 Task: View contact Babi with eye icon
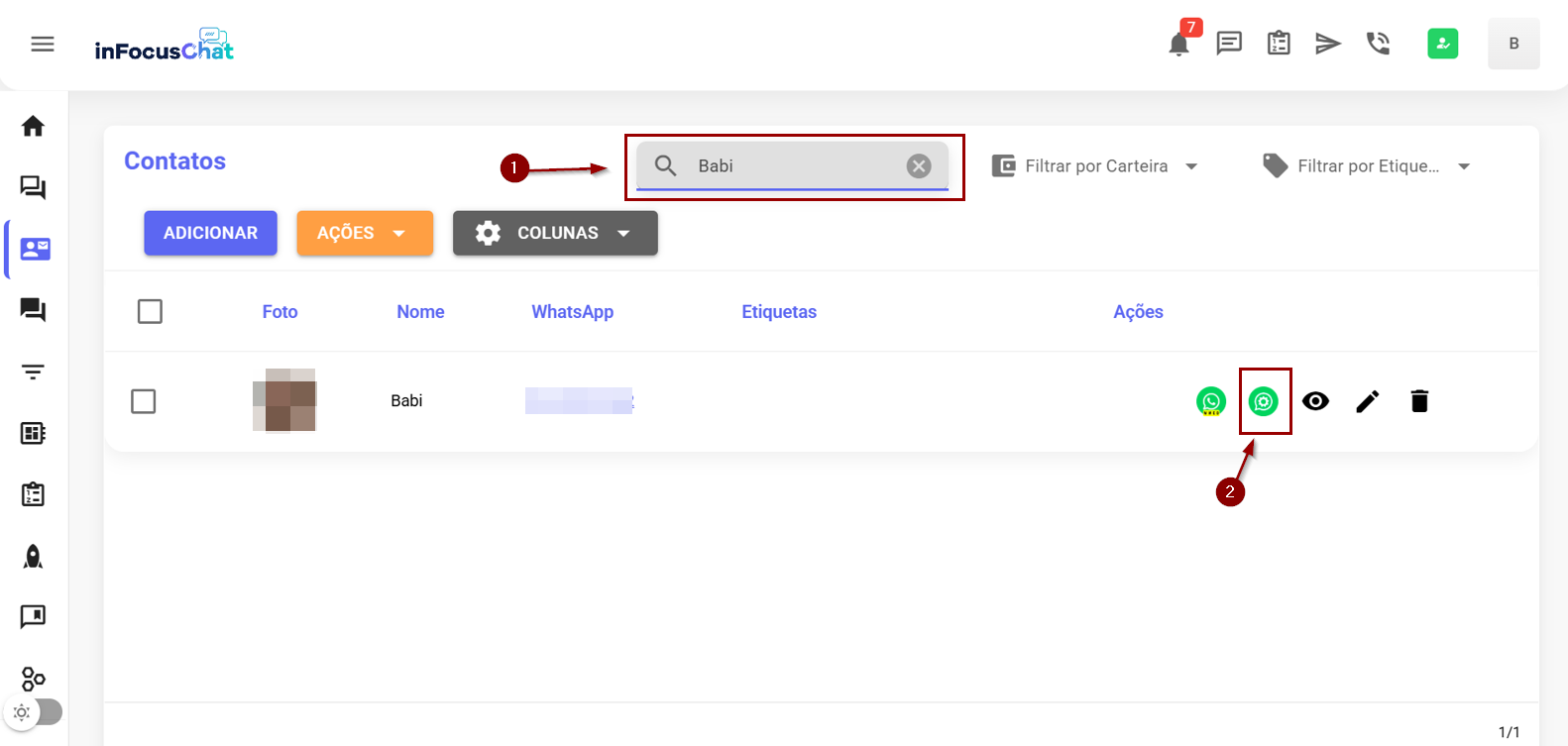[1315, 401]
